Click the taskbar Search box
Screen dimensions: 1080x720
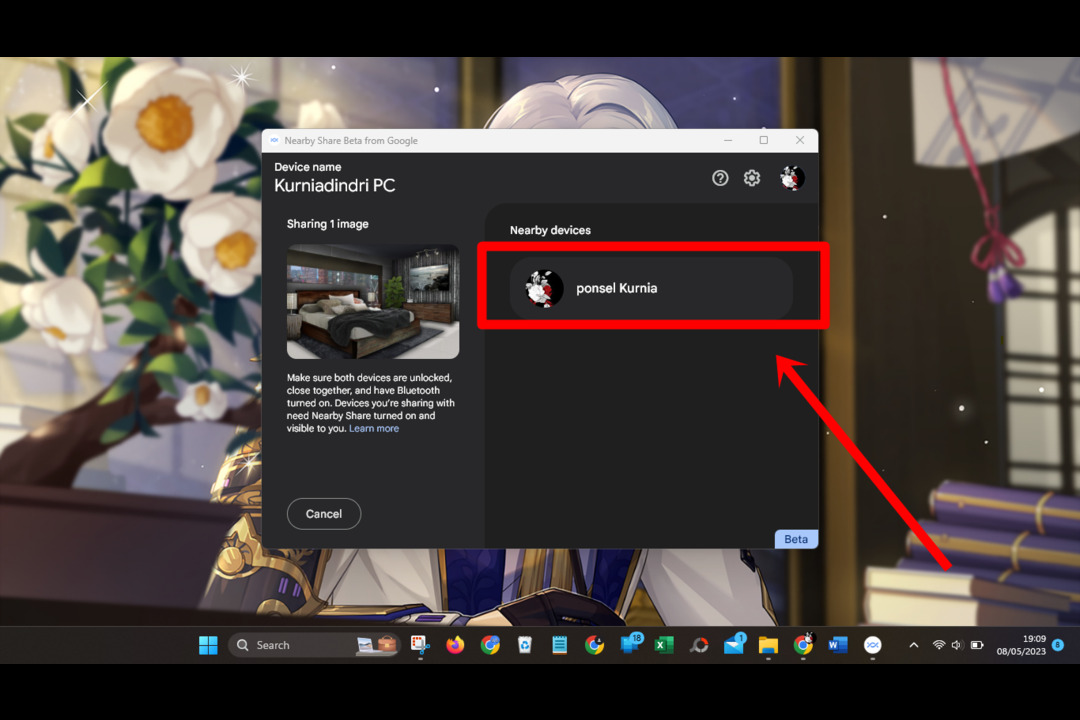pyautogui.click(x=313, y=645)
